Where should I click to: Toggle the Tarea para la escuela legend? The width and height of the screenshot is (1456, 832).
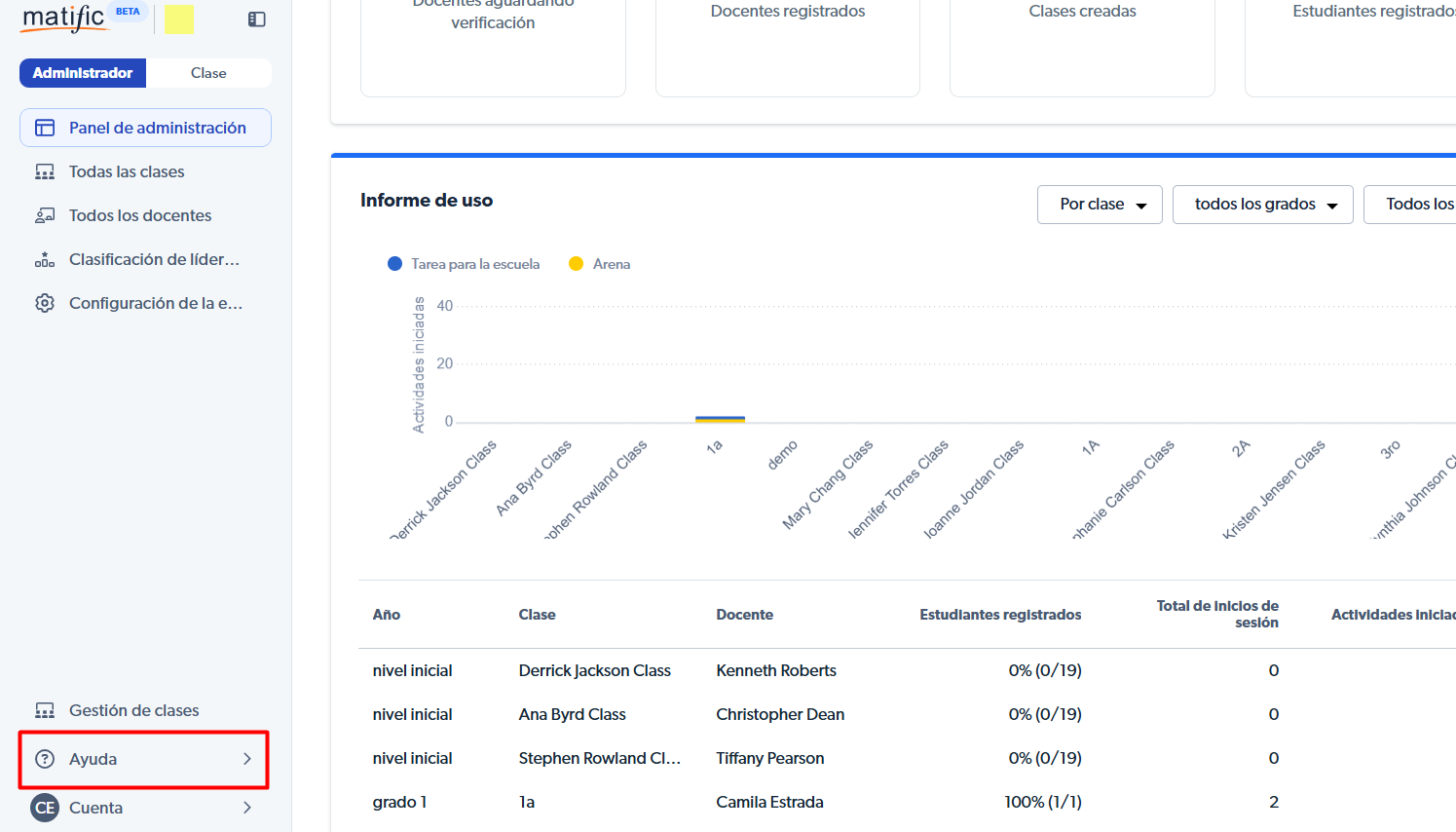click(x=464, y=264)
